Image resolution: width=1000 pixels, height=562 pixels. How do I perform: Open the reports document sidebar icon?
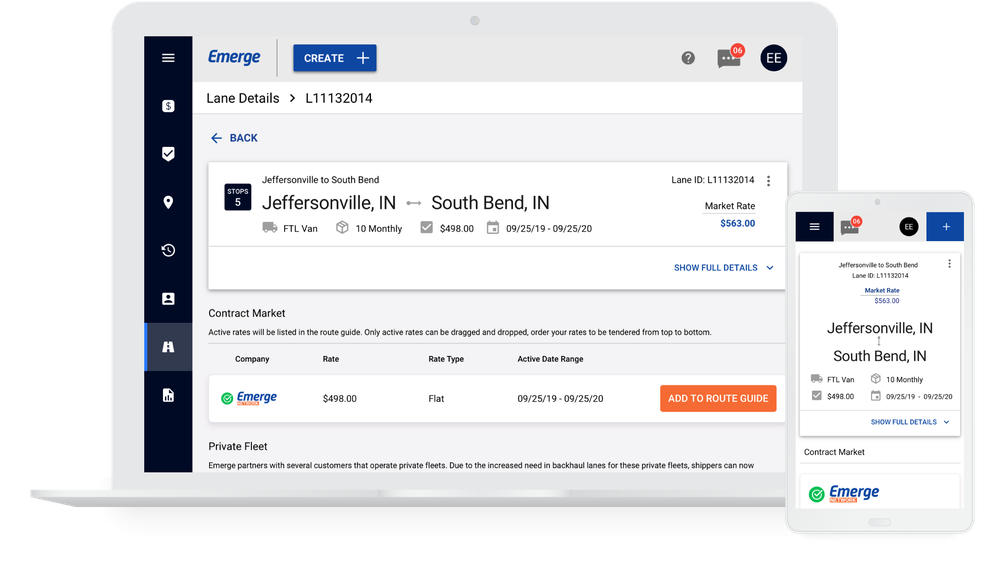click(168, 395)
